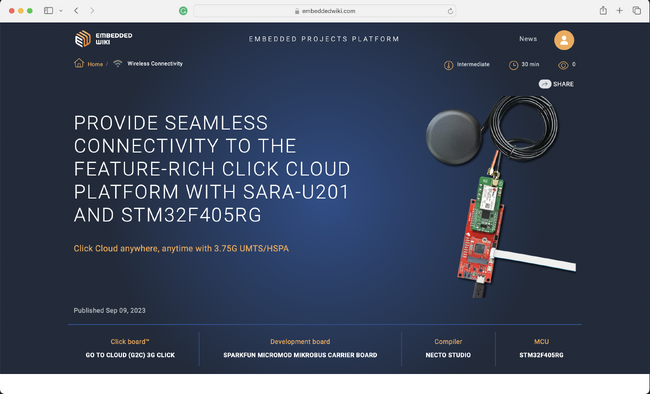
Task: Open a new tab with plus icon
Action: (x=619, y=11)
